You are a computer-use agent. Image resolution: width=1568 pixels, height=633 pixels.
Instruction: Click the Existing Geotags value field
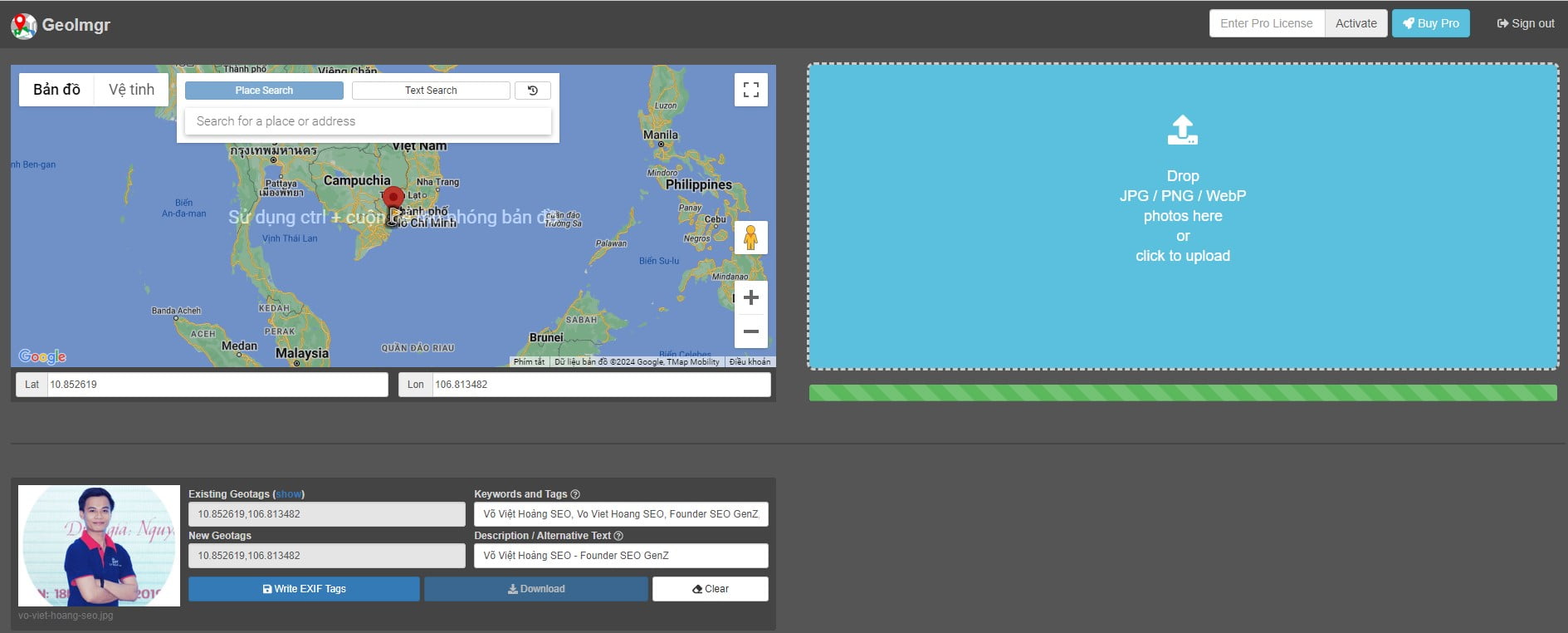pos(327,514)
